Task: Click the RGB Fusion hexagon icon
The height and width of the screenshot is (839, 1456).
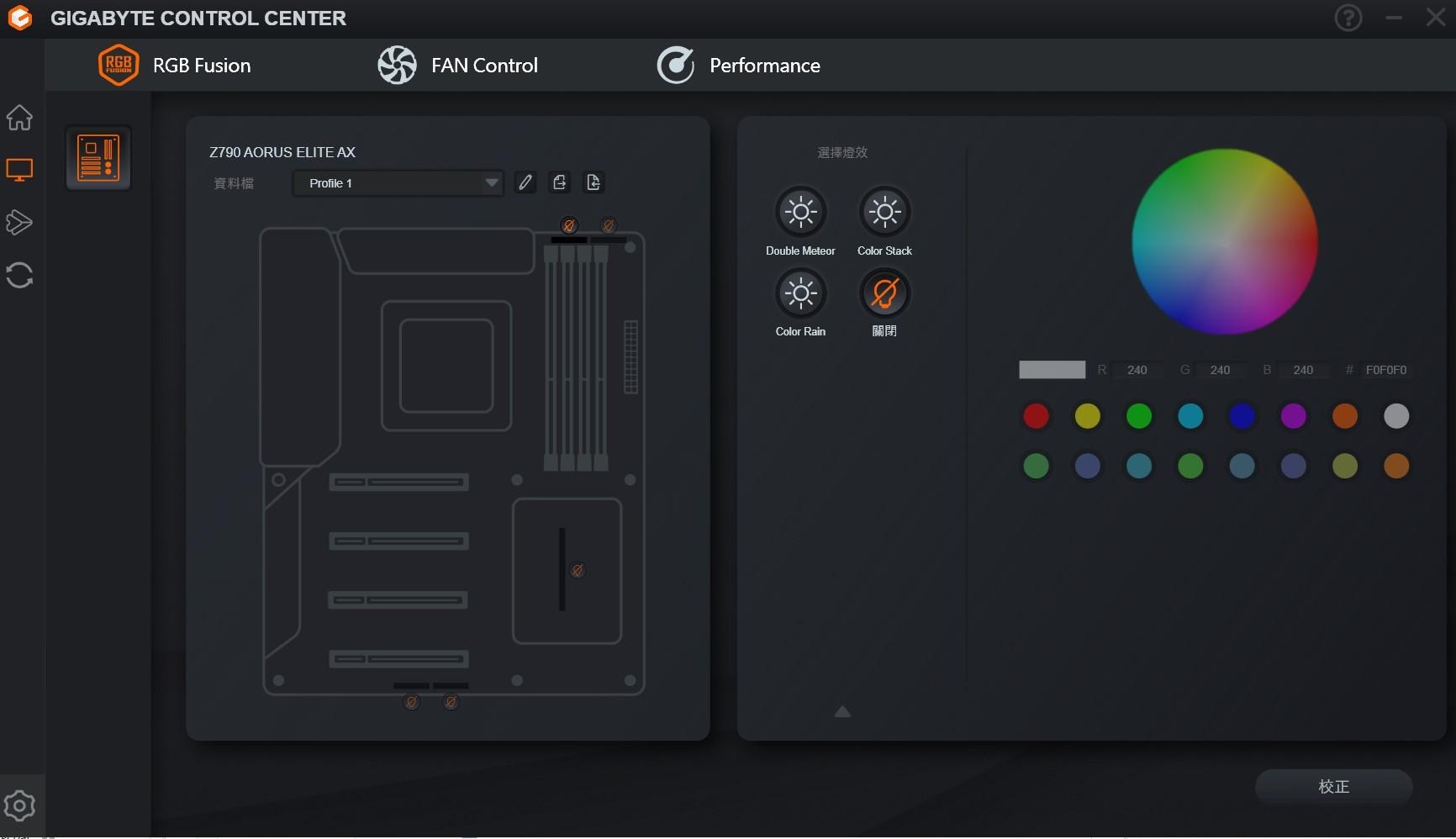Action: point(119,66)
